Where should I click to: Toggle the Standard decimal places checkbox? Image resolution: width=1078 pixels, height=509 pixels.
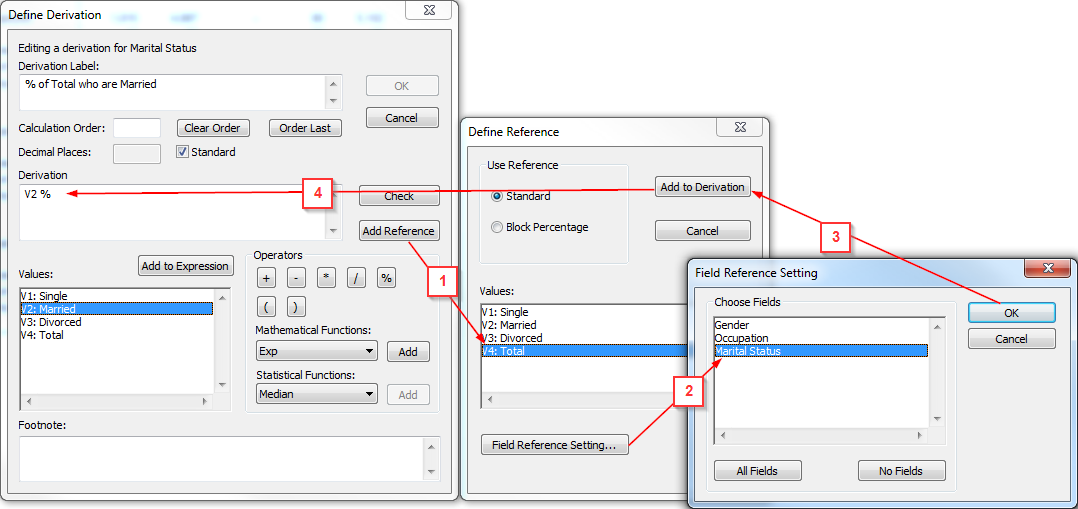pos(183,152)
